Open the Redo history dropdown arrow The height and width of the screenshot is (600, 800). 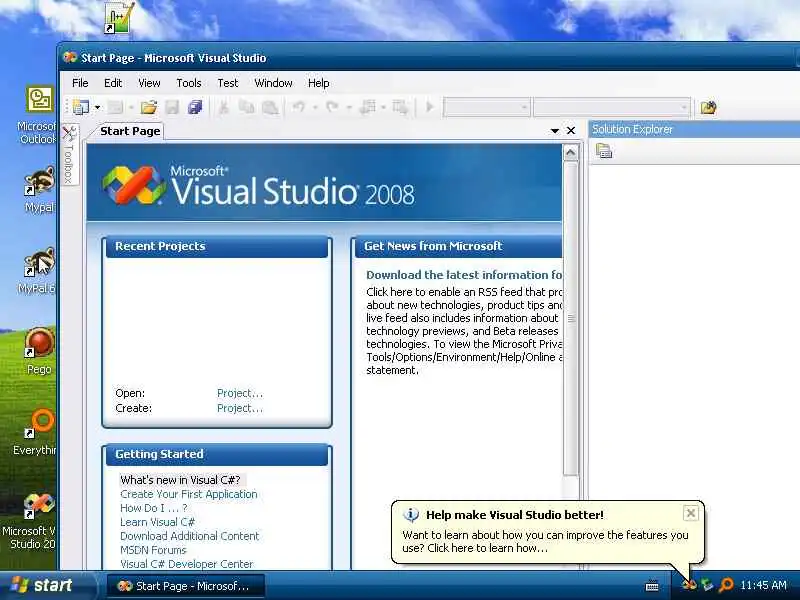tap(349, 108)
